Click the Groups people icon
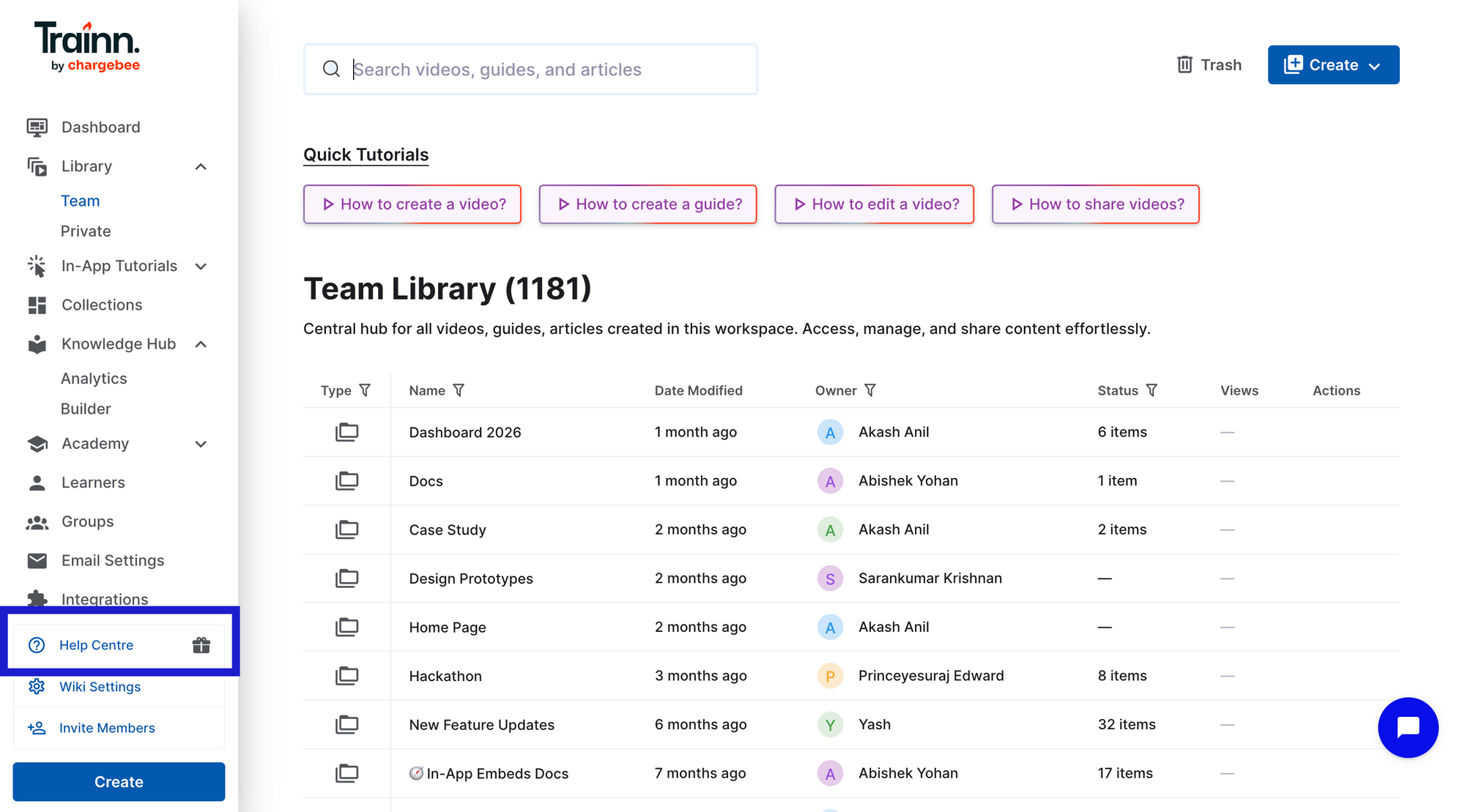This screenshot has width=1465, height=812. pos(37,522)
